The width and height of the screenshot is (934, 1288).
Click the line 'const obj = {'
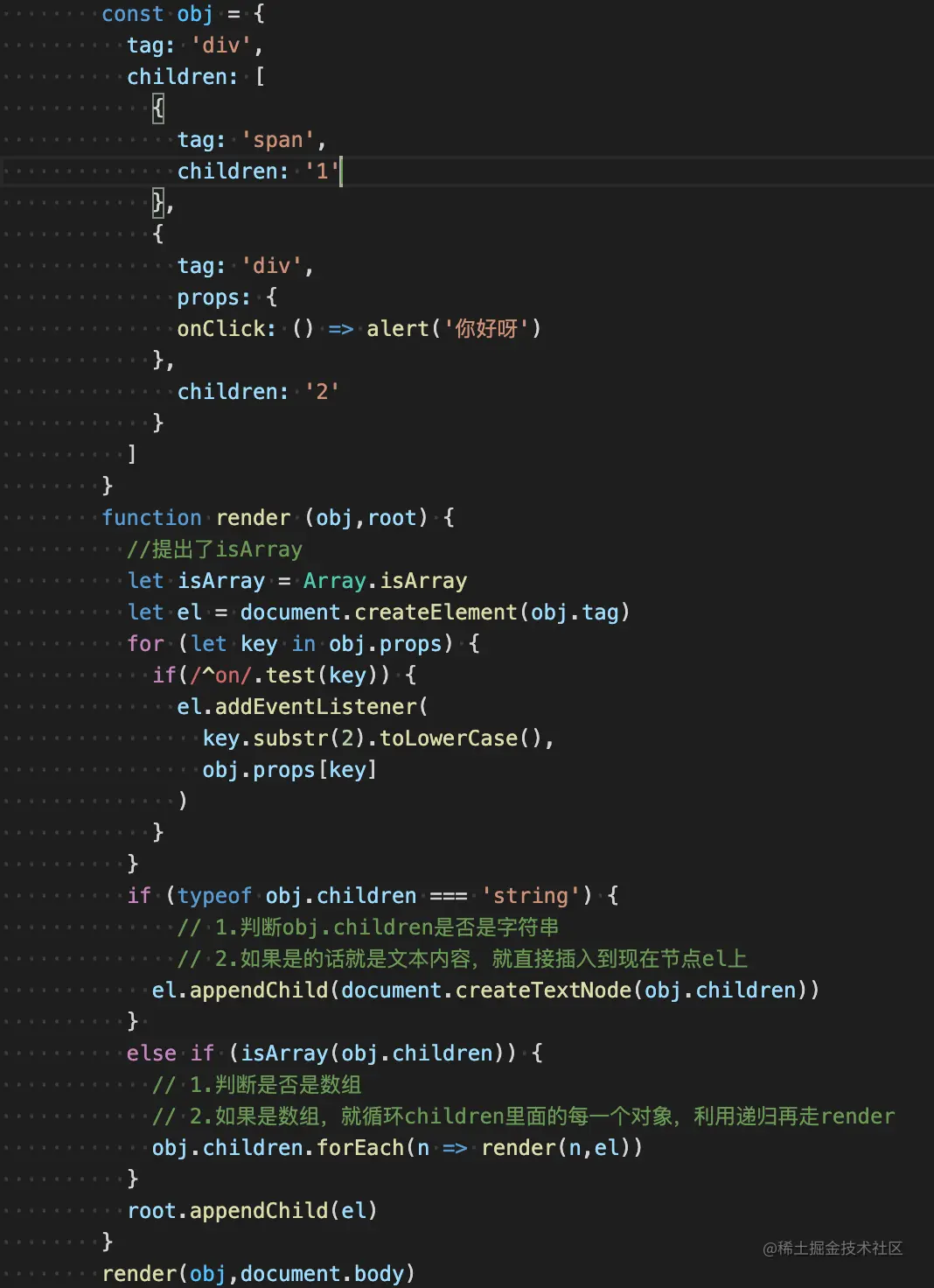[183, 14]
